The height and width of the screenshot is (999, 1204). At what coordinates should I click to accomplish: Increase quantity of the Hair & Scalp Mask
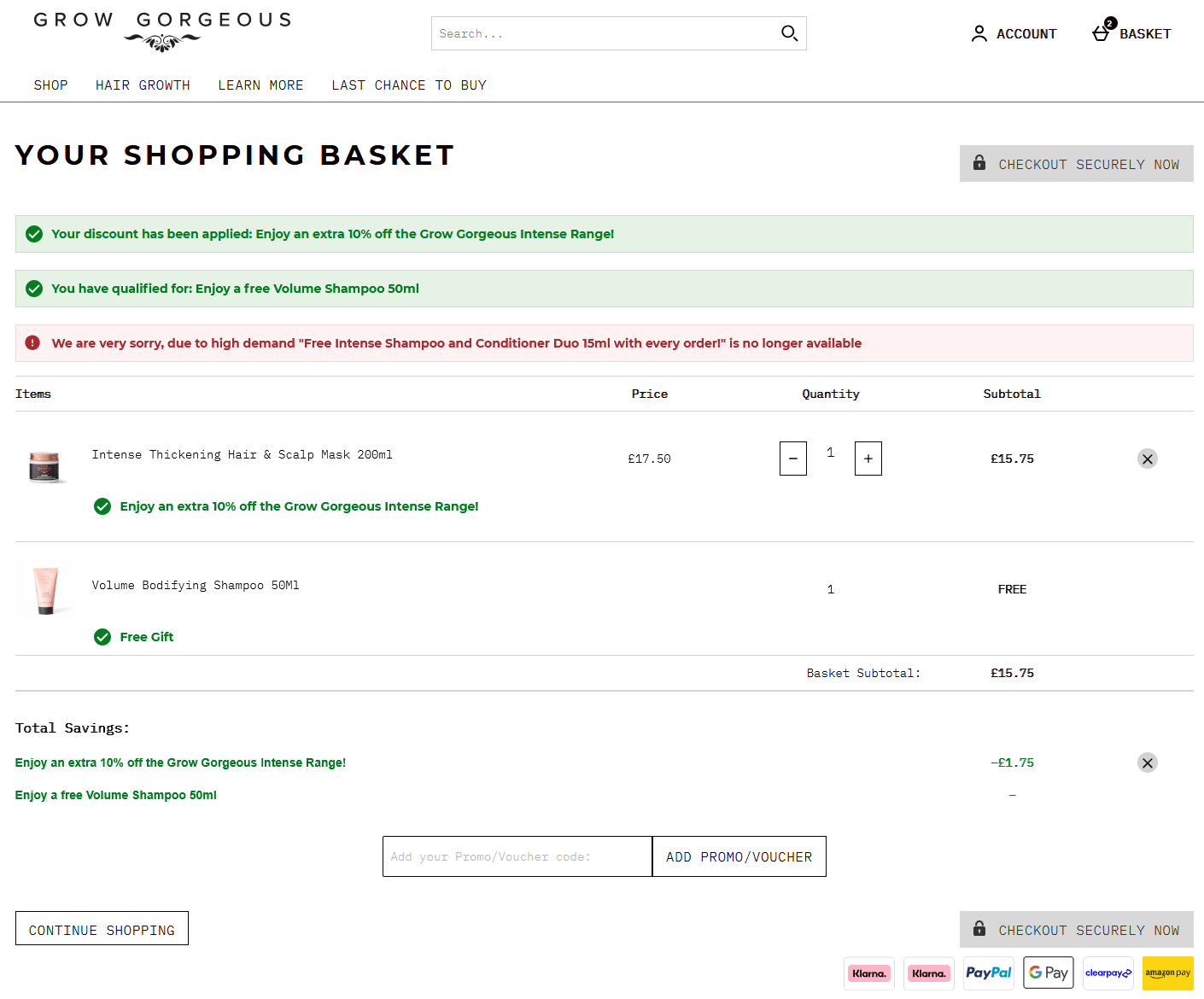click(x=868, y=459)
